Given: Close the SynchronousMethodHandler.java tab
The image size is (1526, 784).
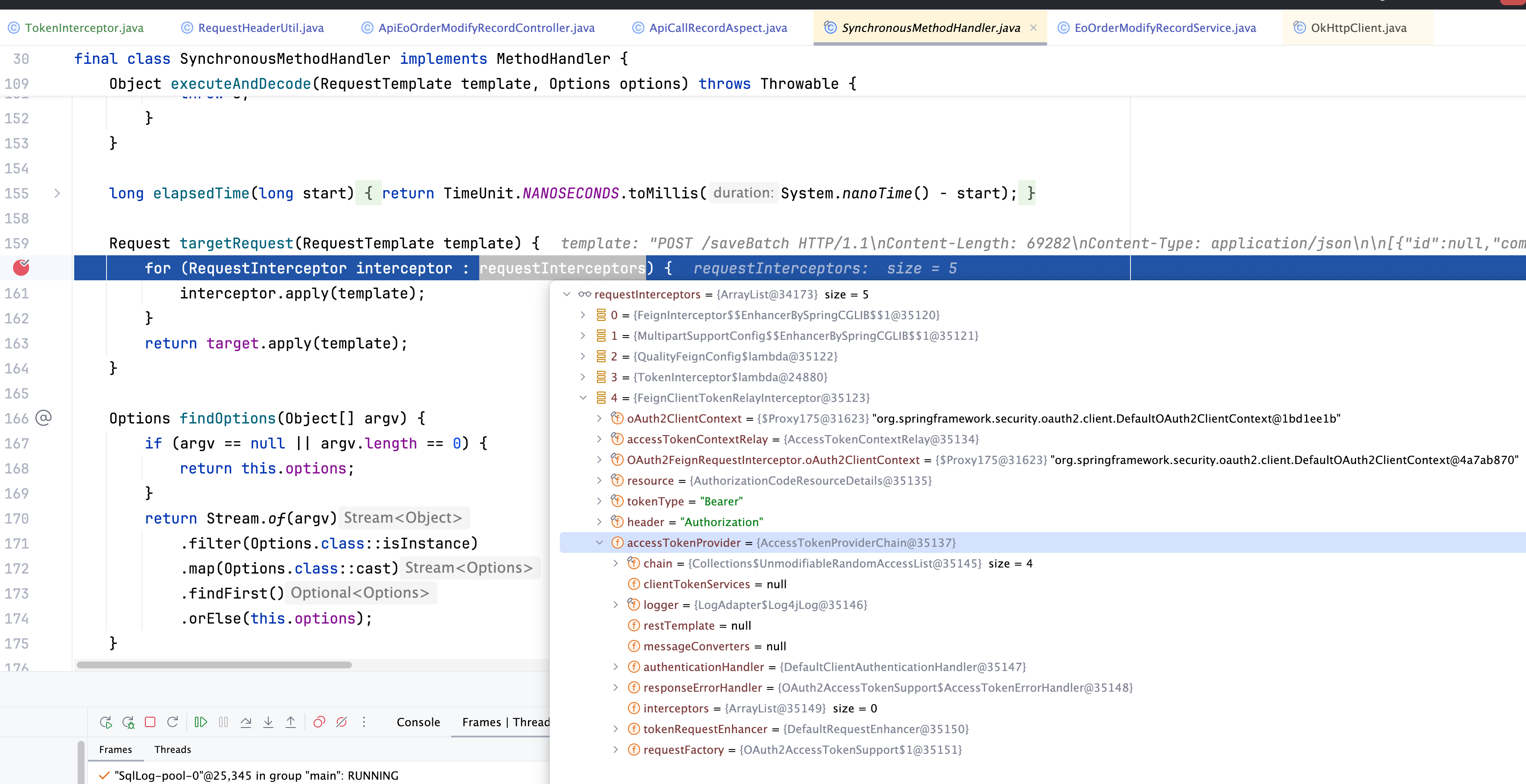Looking at the screenshot, I should [1033, 28].
